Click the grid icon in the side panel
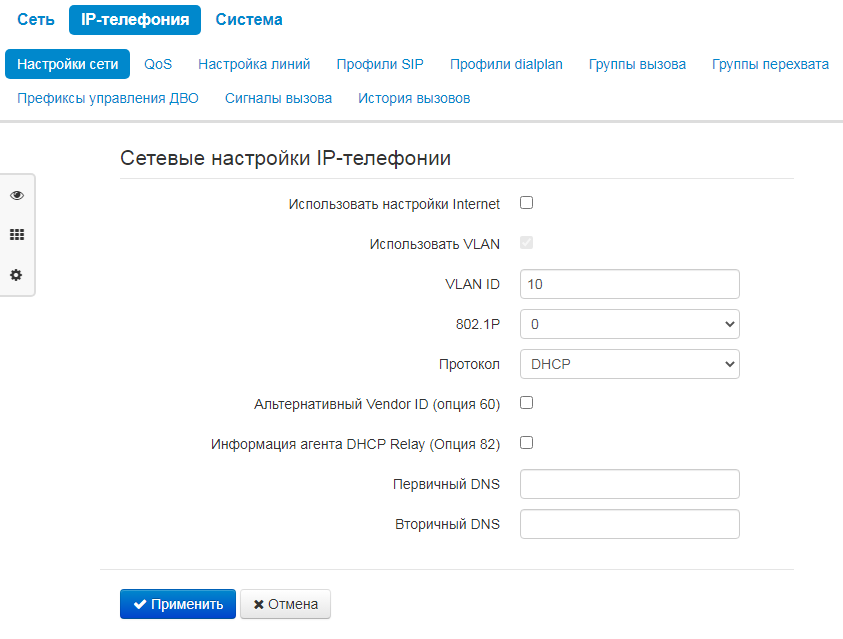843x639 pixels. coord(16,235)
